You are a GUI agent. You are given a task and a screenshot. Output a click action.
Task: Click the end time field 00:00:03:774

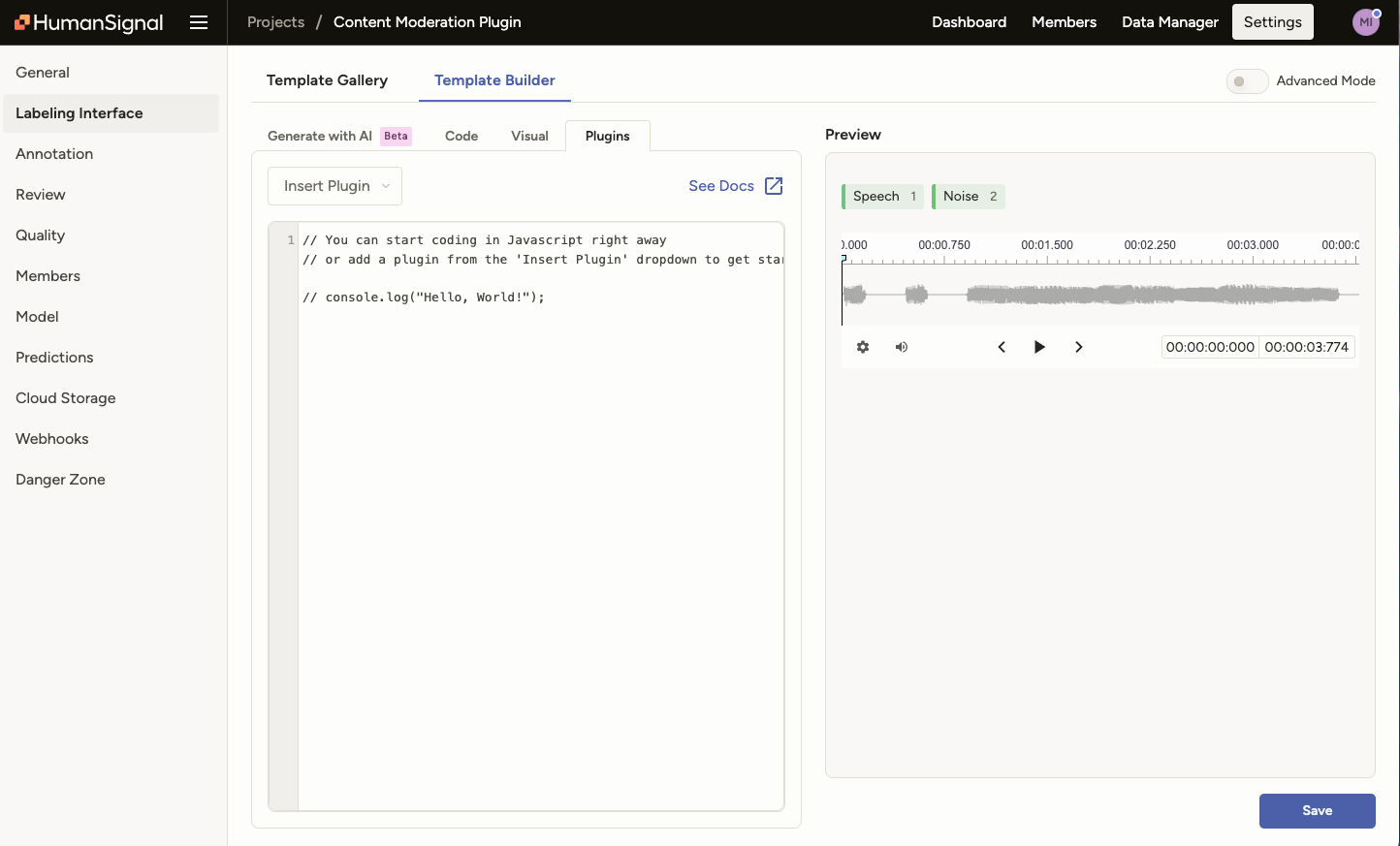click(x=1306, y=347)
